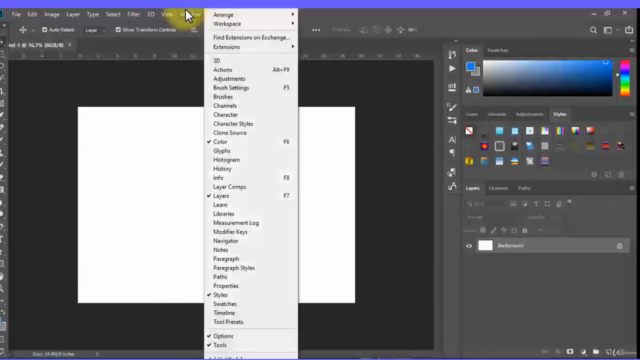Image resolution: width=640 pixels, height=360 pixels.
Task: Open the Paragraph panel icon in dock
Action: point(452,153)
